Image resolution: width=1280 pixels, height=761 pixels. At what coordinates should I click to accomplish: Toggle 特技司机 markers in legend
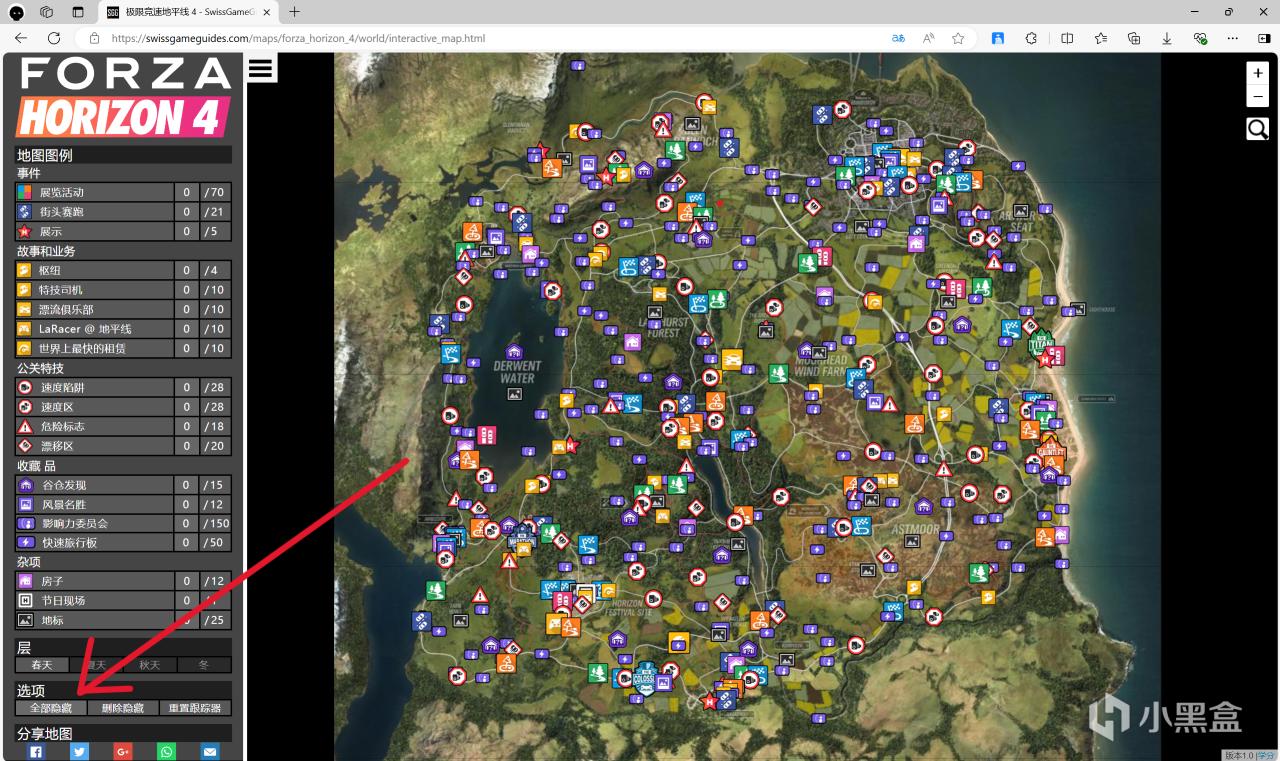tap(124, 290)
